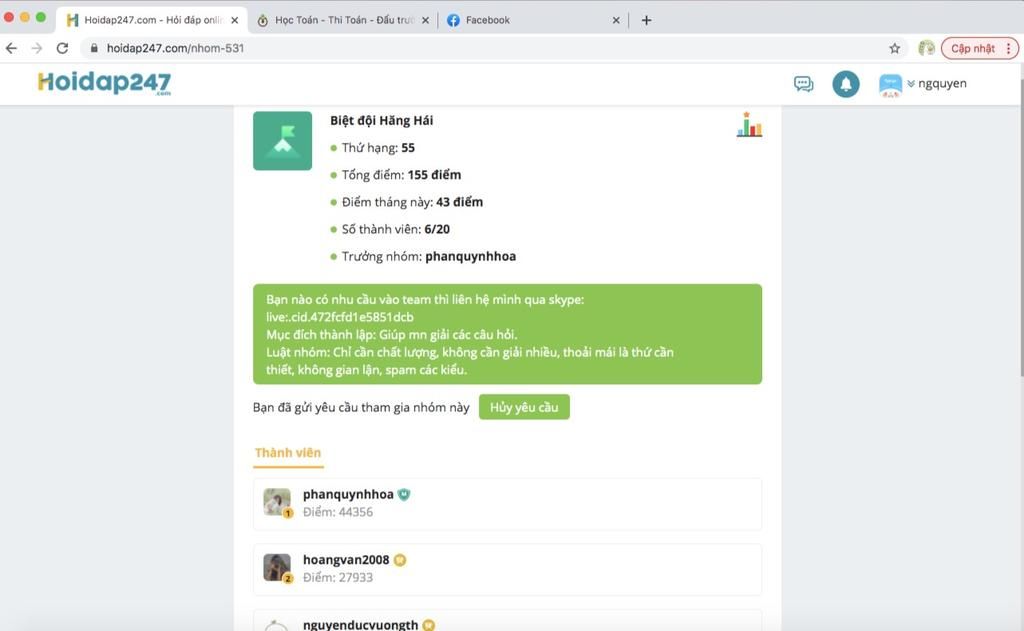Image resolution: width=1024 pixels, height=631 pixels.
Task: Expand the ngquyen account dropdown
Action: (x=910, y=84)
